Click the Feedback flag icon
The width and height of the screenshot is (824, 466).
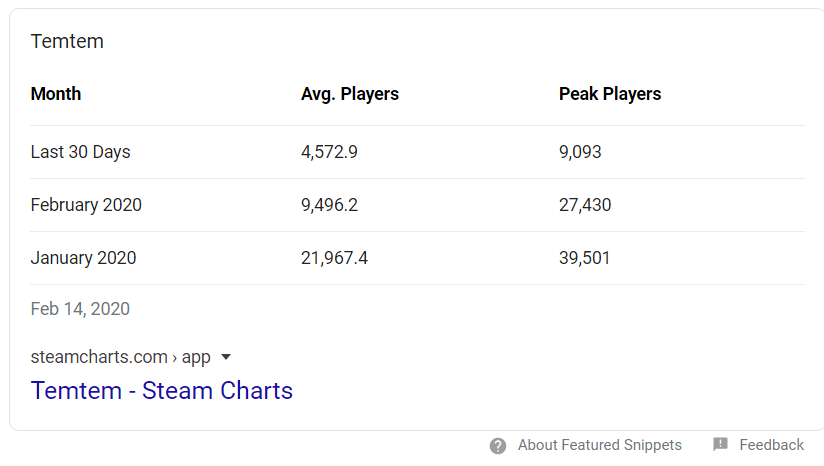[x=720, y=444]
